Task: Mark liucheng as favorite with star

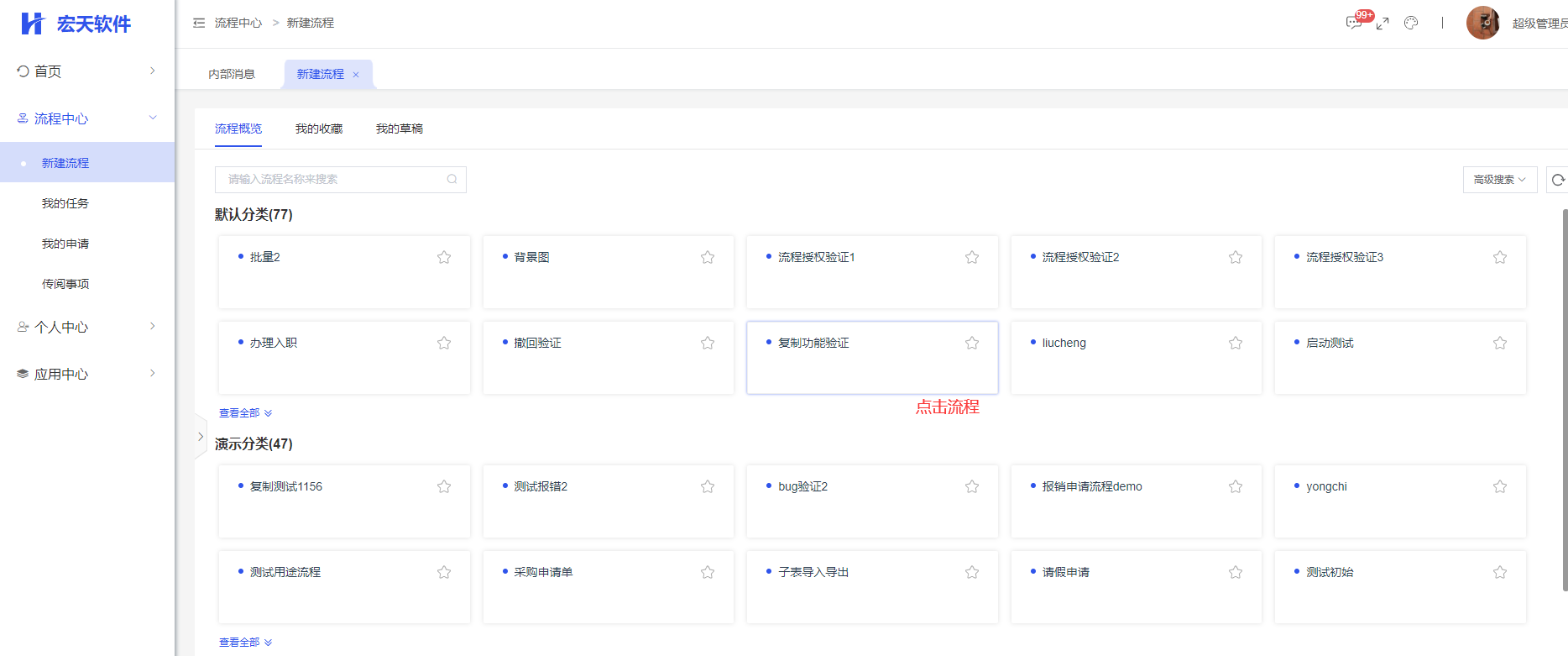Action: coord(1236,343)
